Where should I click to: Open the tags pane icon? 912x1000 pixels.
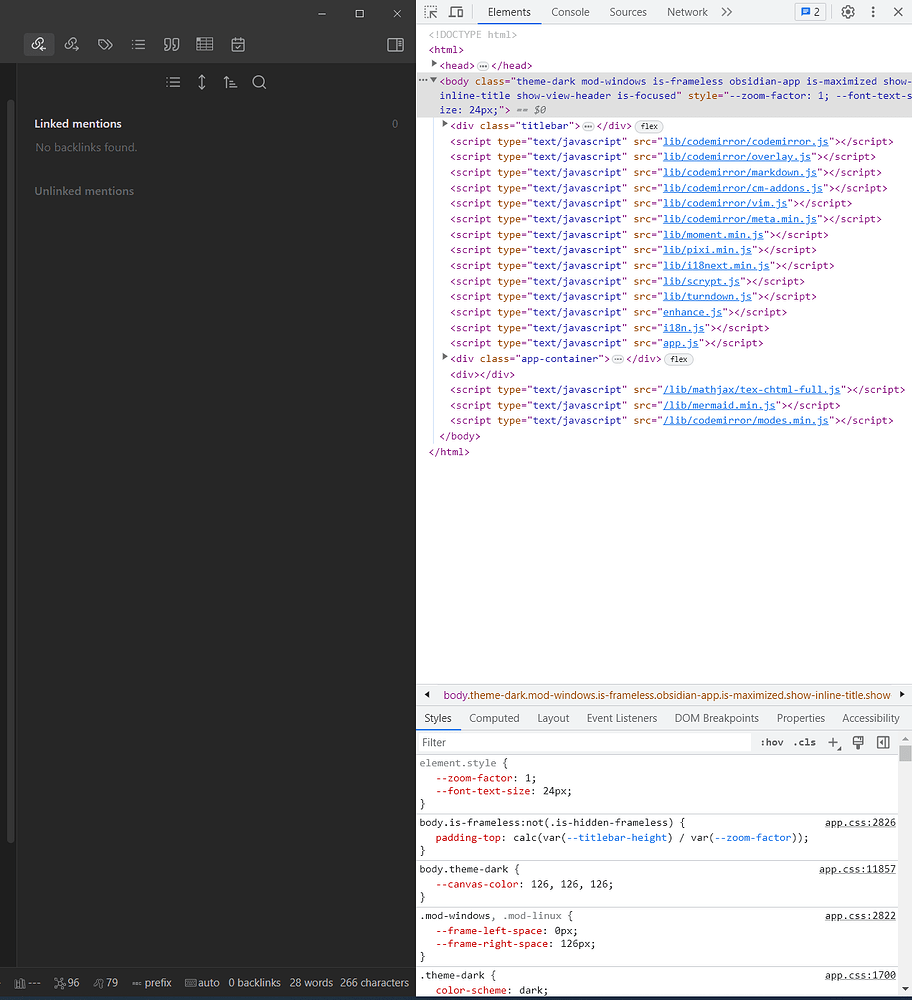pyautogui.click(x=105, y=44)
